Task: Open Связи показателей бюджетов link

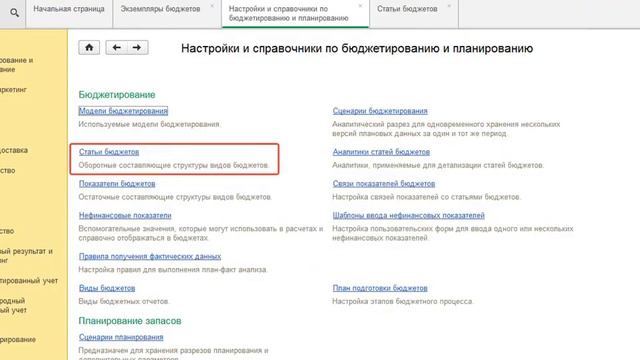Action: tap(384, 184)
